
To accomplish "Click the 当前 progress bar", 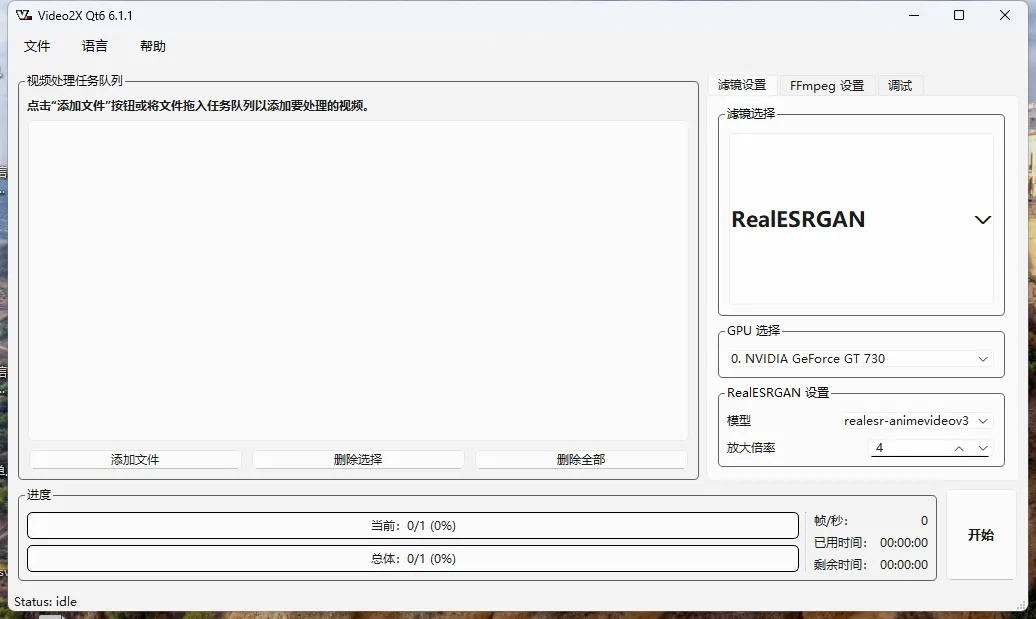I will click(x=413, y=526).
